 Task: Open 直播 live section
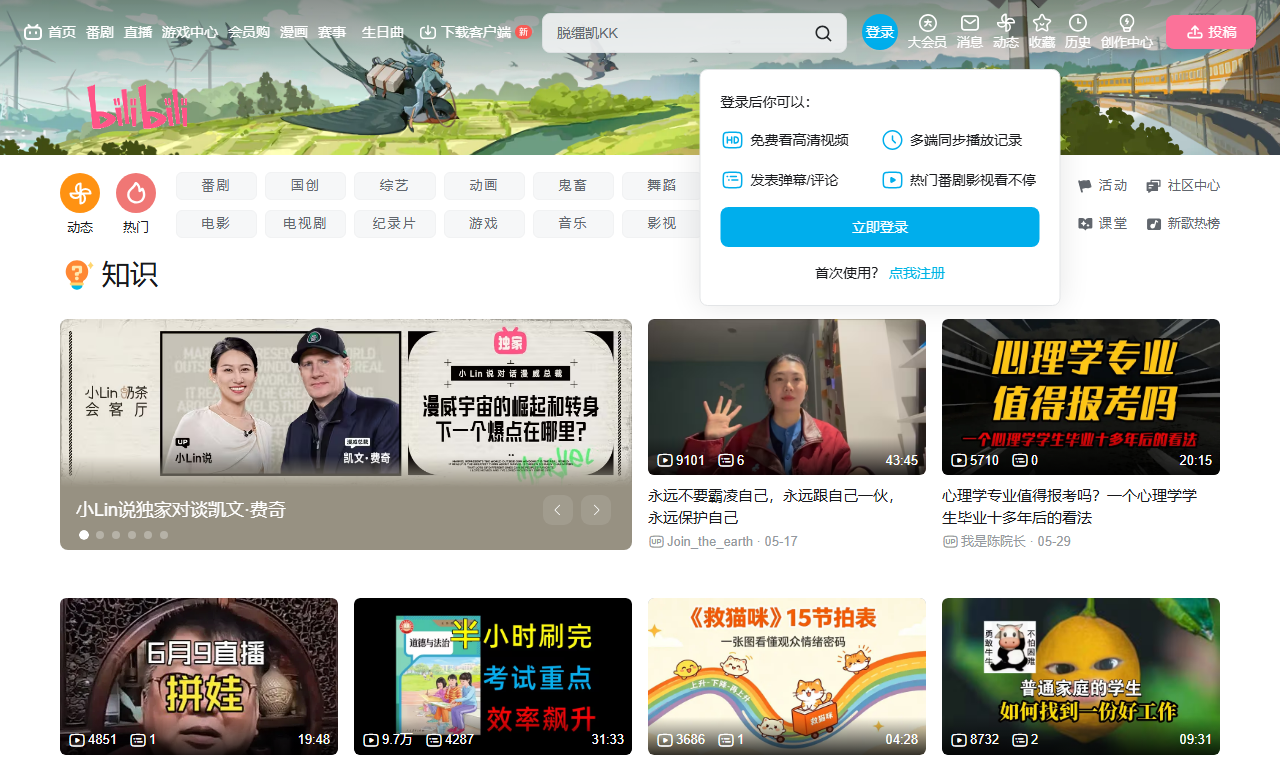click(x=138, y=32)
